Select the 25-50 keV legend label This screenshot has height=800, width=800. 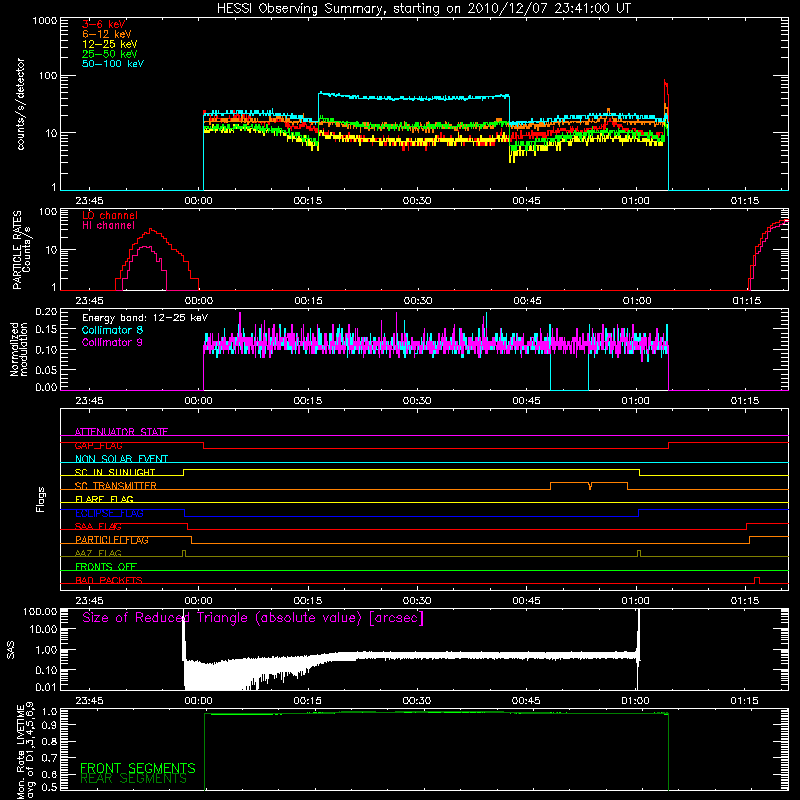click(x=110, y=54)
